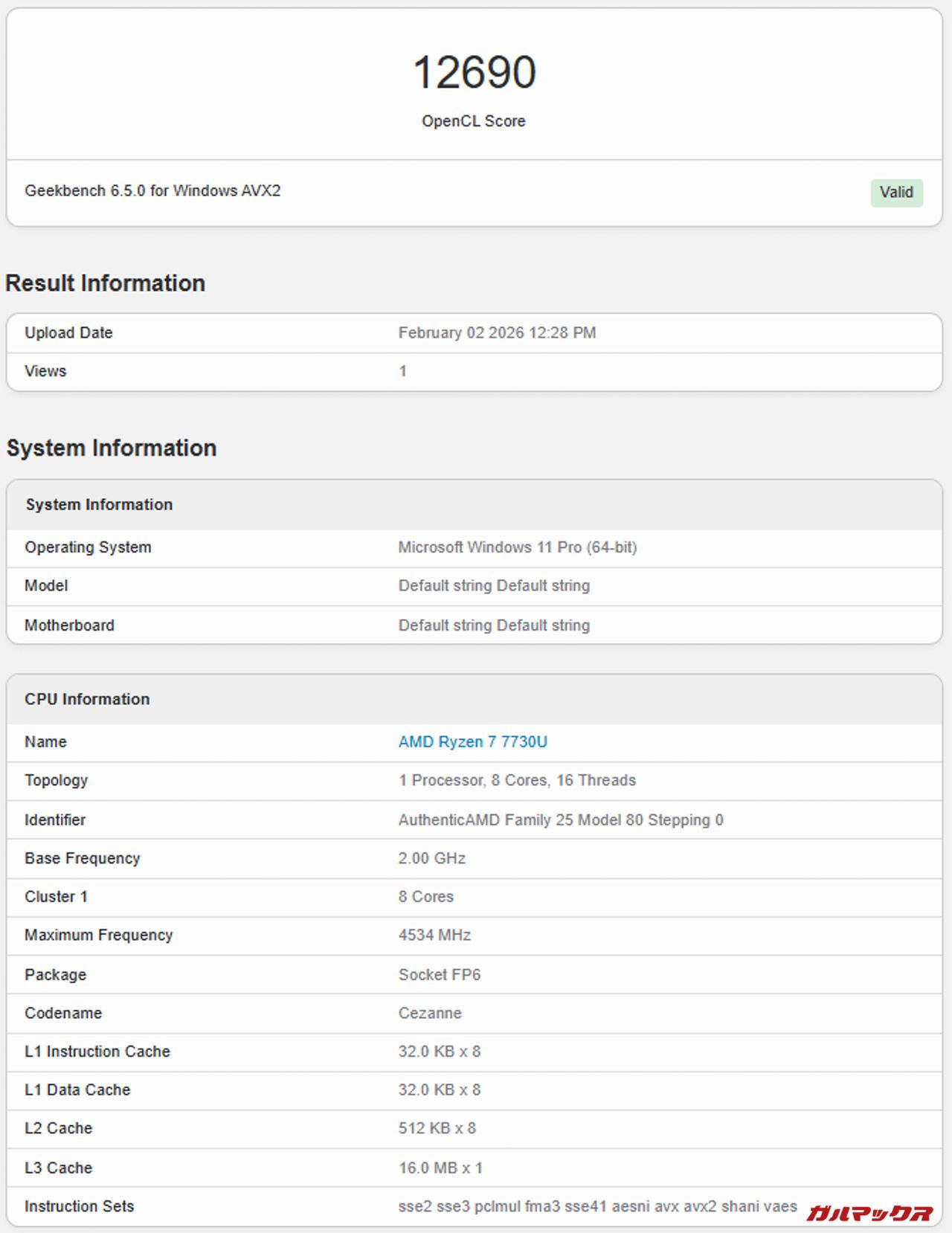Click the red watermark logo at bottom right
Screen dimensions: 952x1233
(869, 1213)
